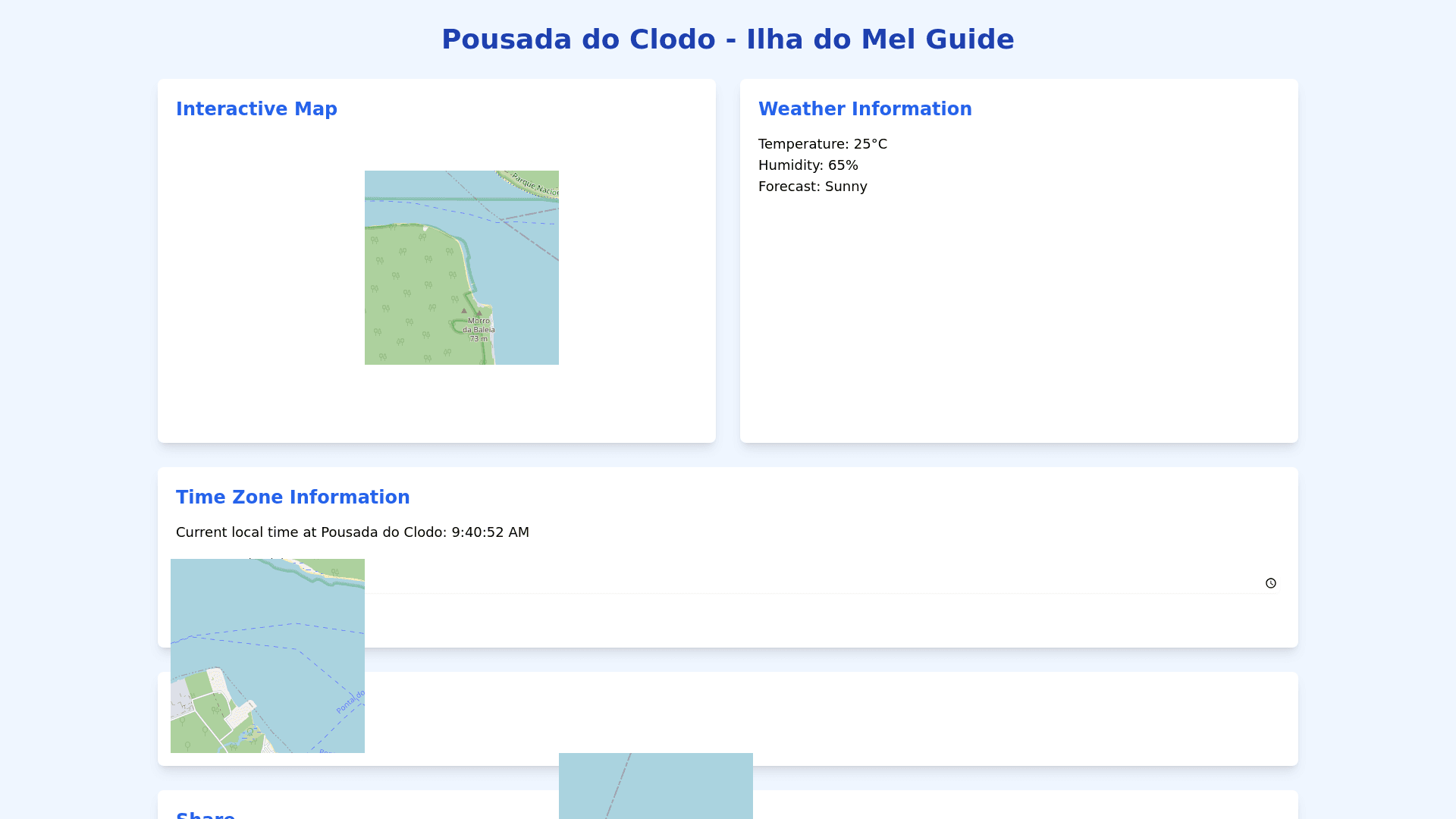1456x819 pixels.
Task: Click the Interactive Map heading
Action: [x=256, y=109]
